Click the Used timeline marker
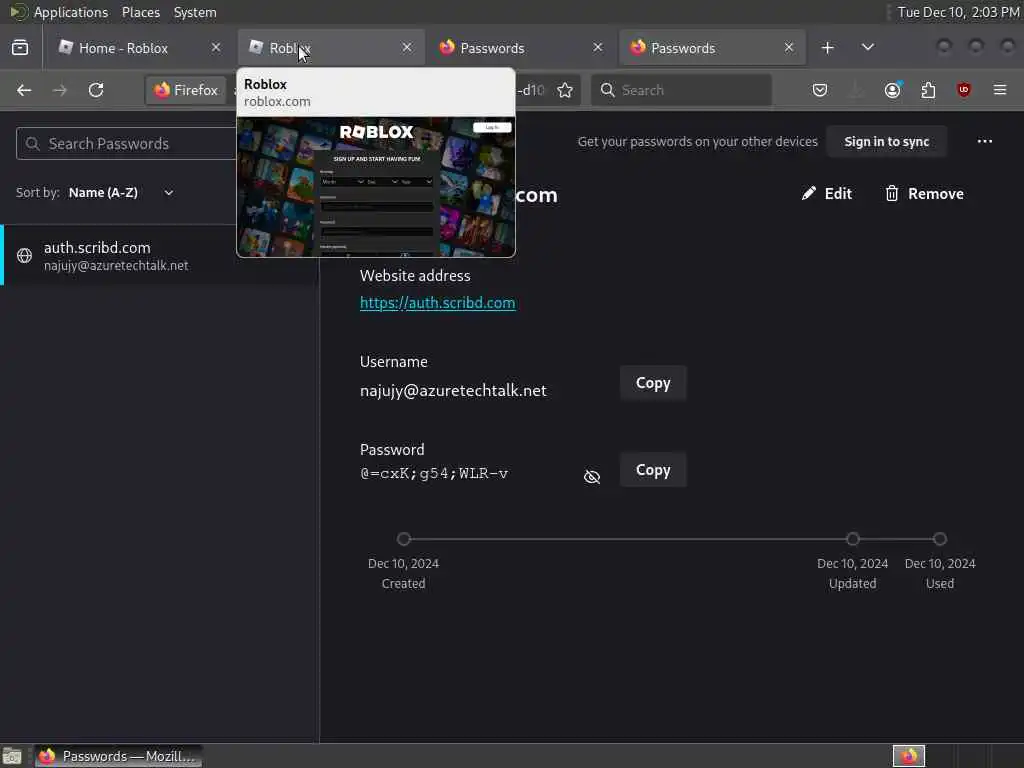This screenshot has height=768, width=1024. (940, 539)
